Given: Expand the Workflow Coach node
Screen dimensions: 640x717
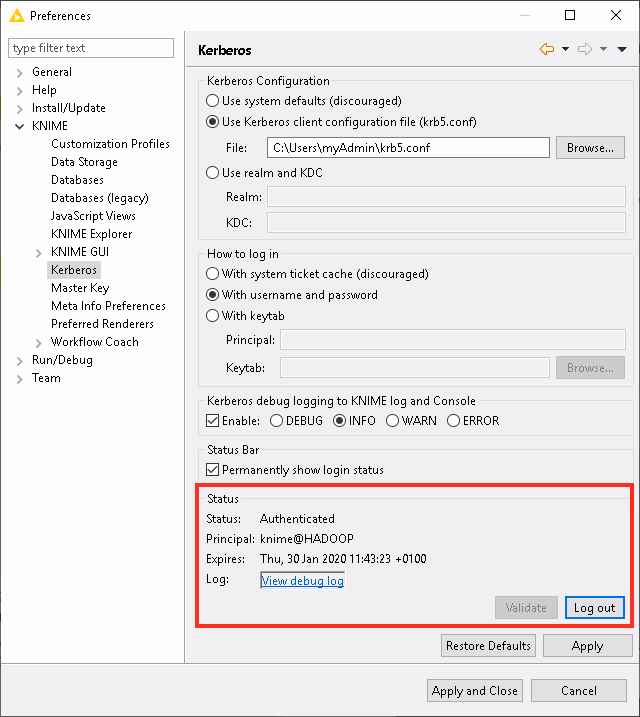Looking at the screenshot, I should tap(39, 342).
